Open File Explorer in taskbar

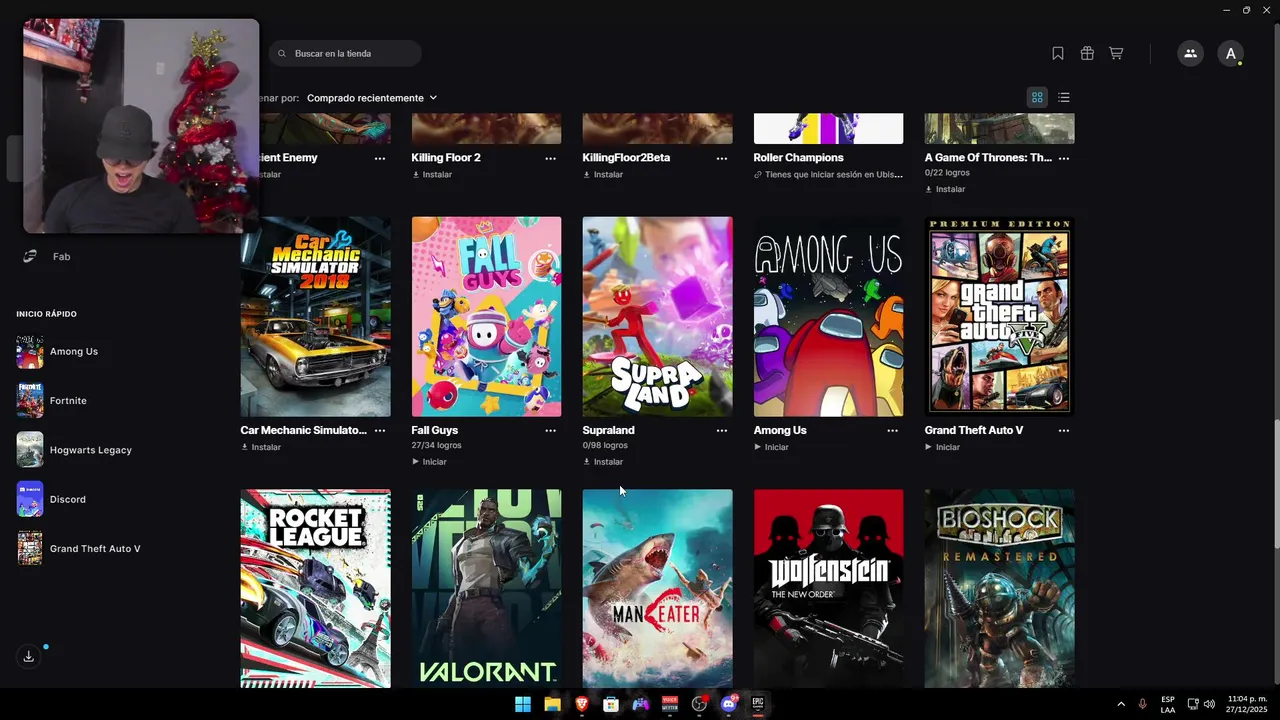click(x=552, y=704)
